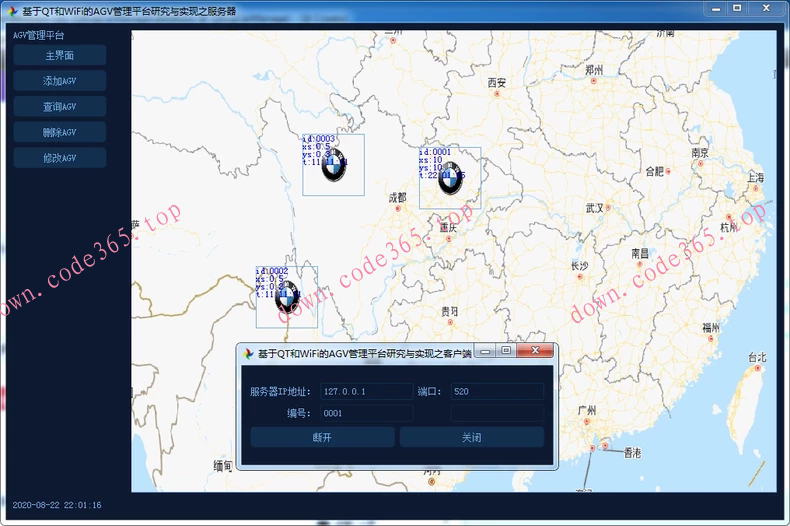Select the AGV 0002 vehicle icon on map
The height and width of the screenshot is (526, 790).
[x=287, y=299]
